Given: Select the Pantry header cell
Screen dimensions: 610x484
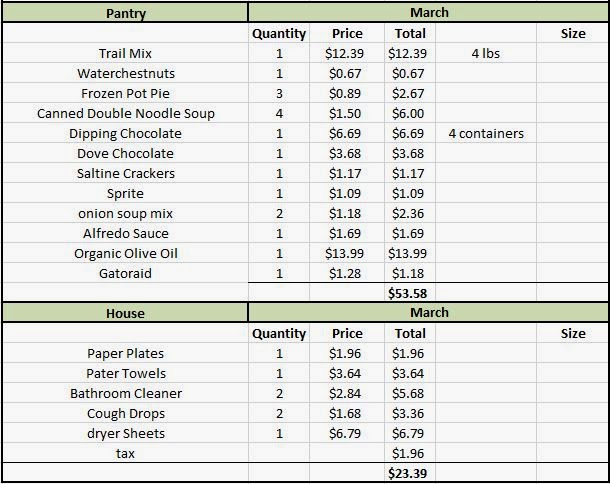Looking at the screenshot, I should tap(125, 13).
